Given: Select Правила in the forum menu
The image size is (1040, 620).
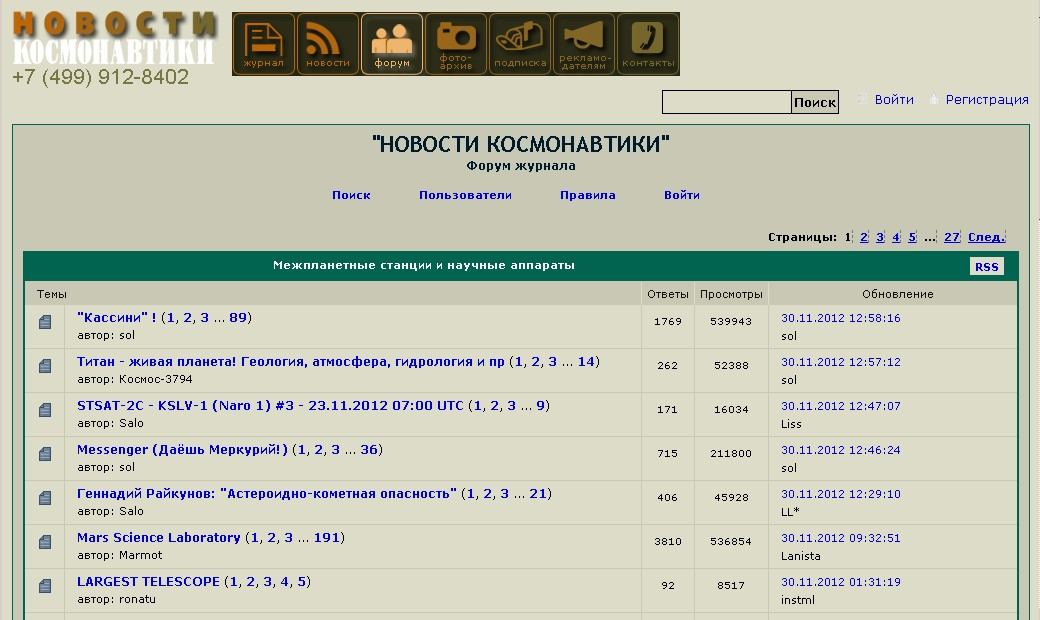Looking at the screenshot, I should tap(587, 196).
